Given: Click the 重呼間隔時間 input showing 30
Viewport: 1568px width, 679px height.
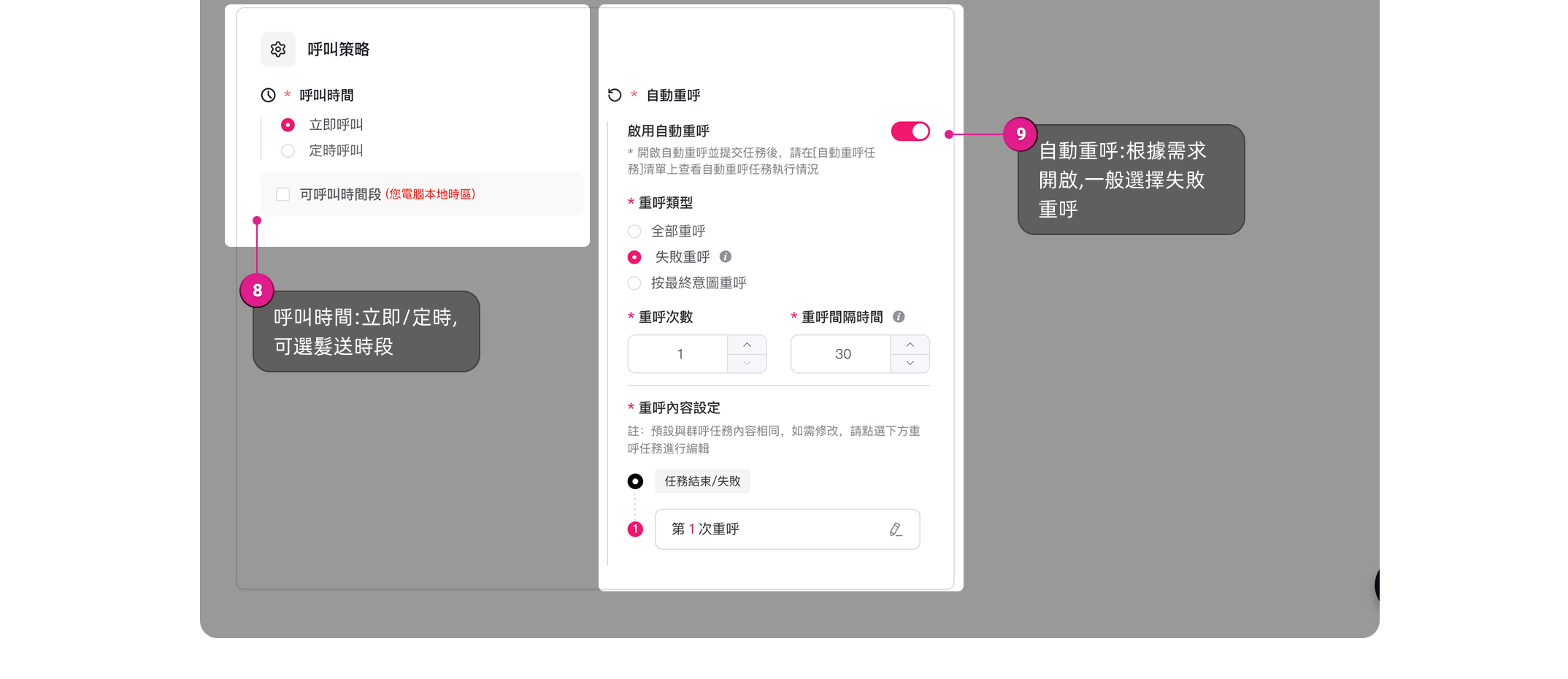Looking at the screenshot, I should 842,354.
